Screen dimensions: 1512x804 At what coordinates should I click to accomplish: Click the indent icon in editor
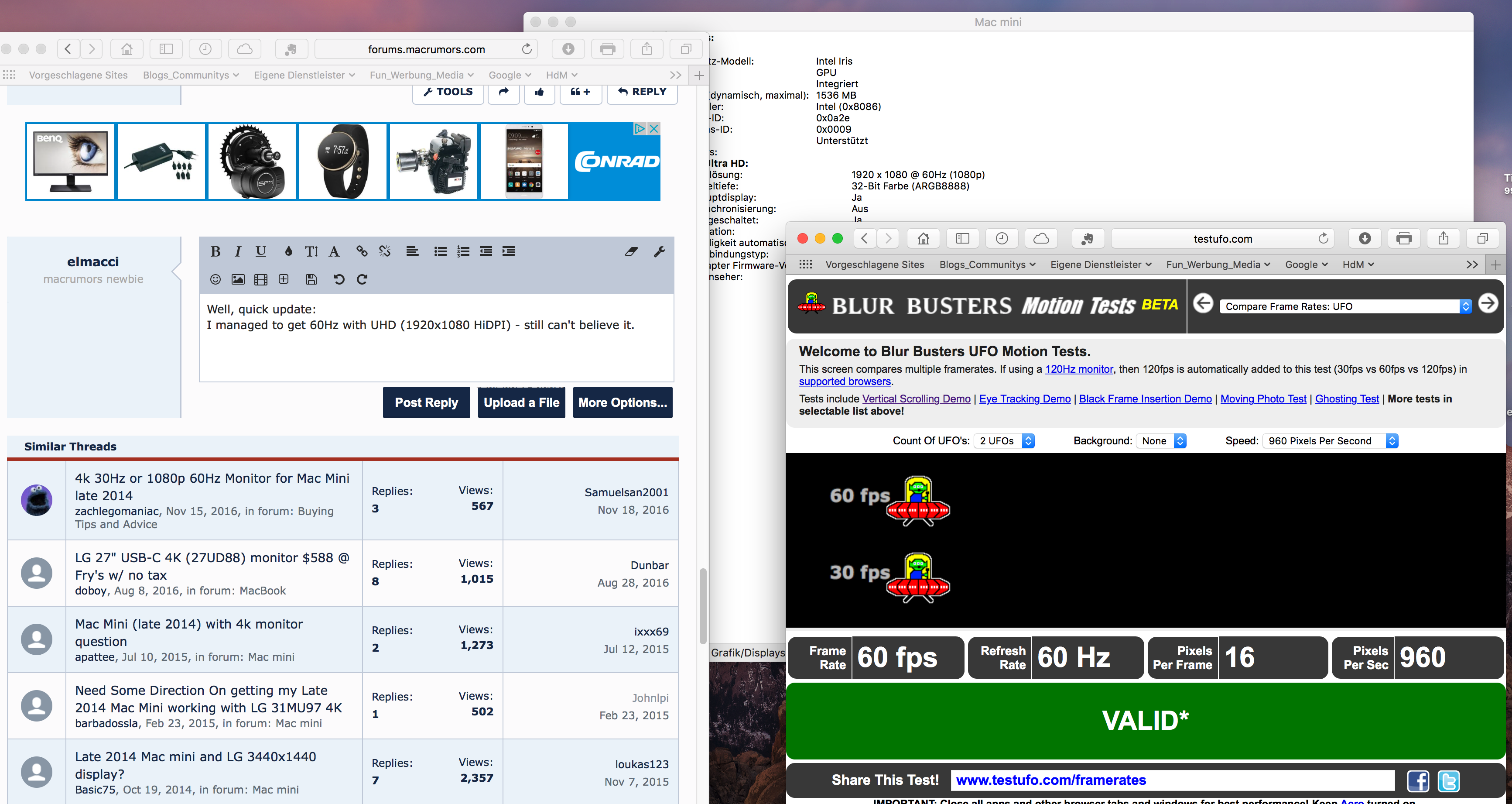[508, 251]
